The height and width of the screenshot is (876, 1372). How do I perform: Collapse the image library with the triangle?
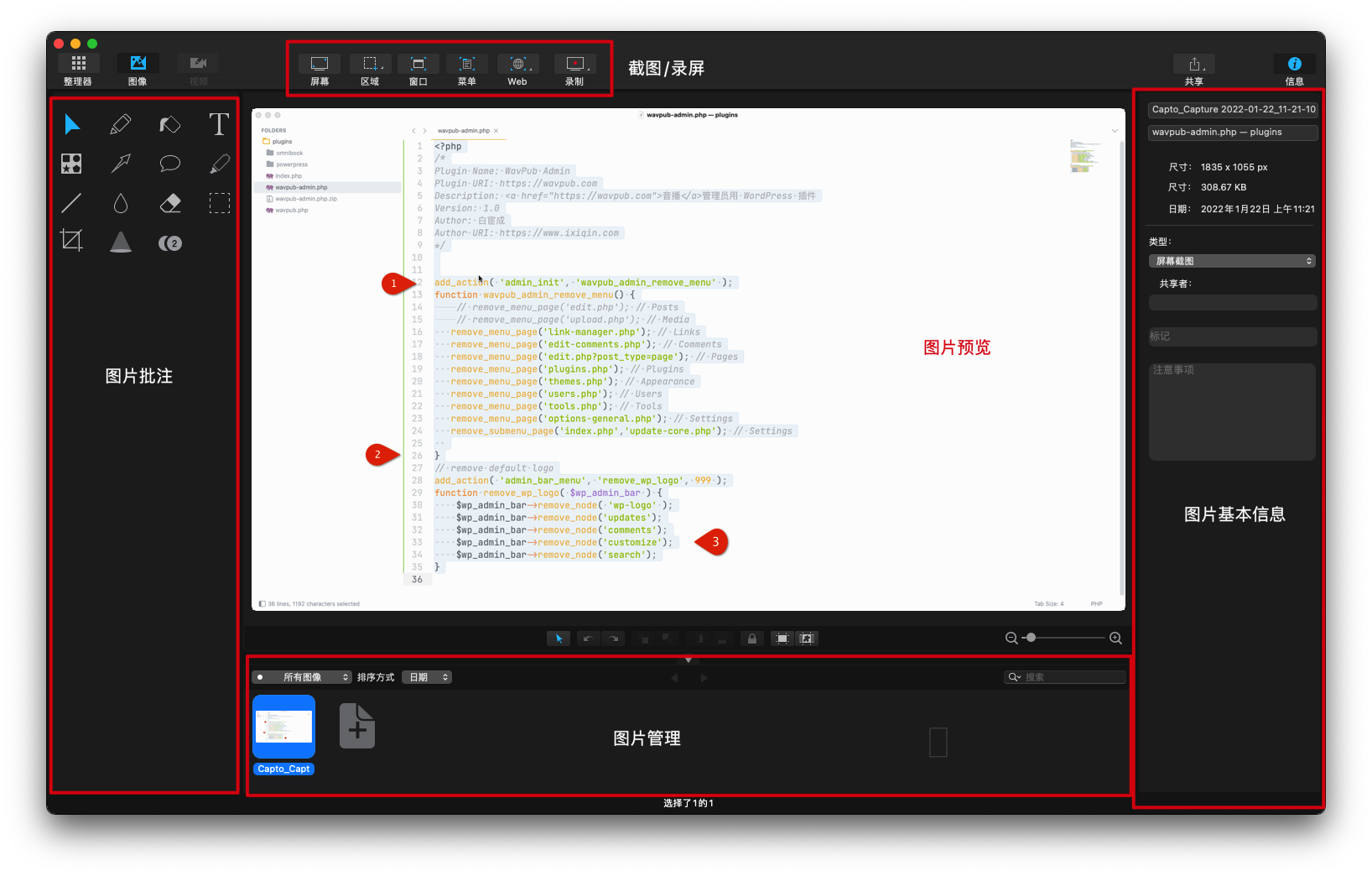689,660
